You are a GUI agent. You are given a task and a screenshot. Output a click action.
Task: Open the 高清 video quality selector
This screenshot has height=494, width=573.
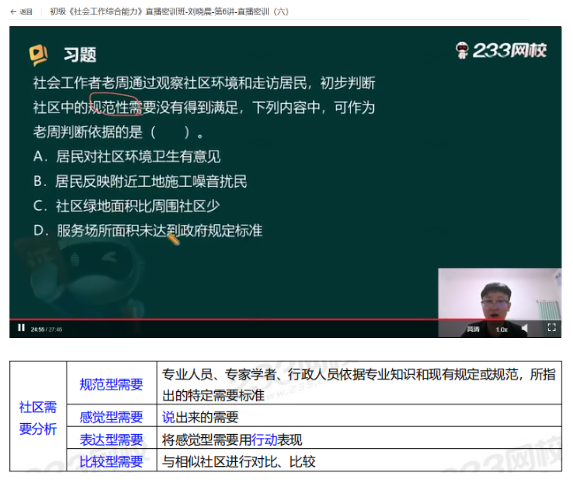click(x=473, y=330)
